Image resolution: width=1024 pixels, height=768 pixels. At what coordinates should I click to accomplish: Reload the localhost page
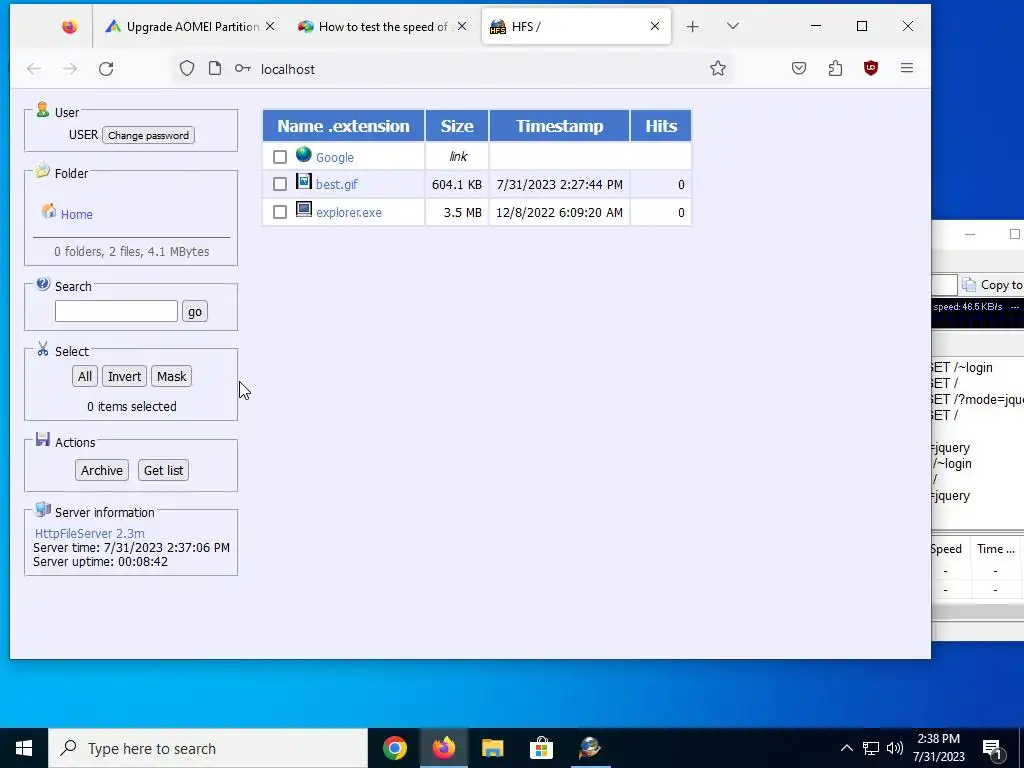pyautogui.click(x=106, y=69)
